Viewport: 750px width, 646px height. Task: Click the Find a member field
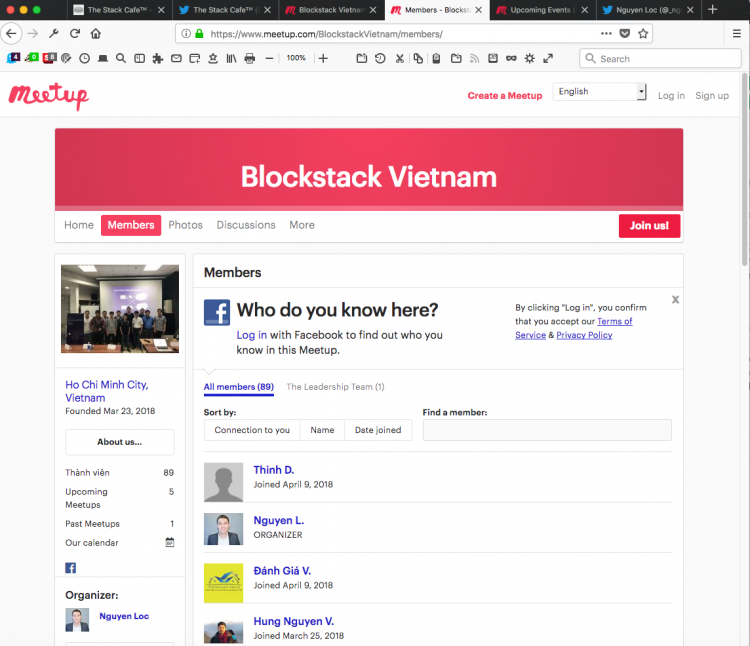(x=547, y=430)
